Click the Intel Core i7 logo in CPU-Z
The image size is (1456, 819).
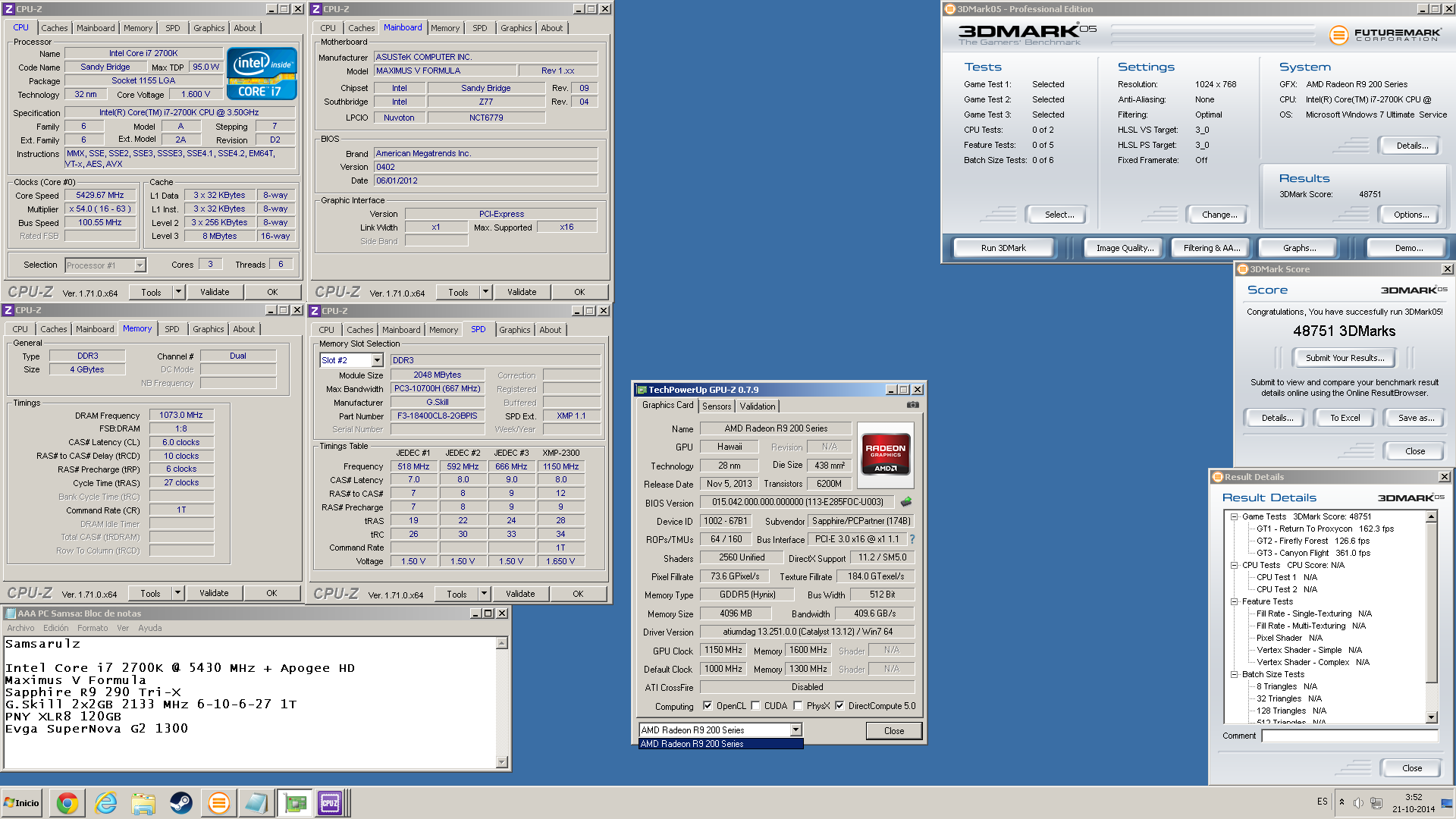262,74
